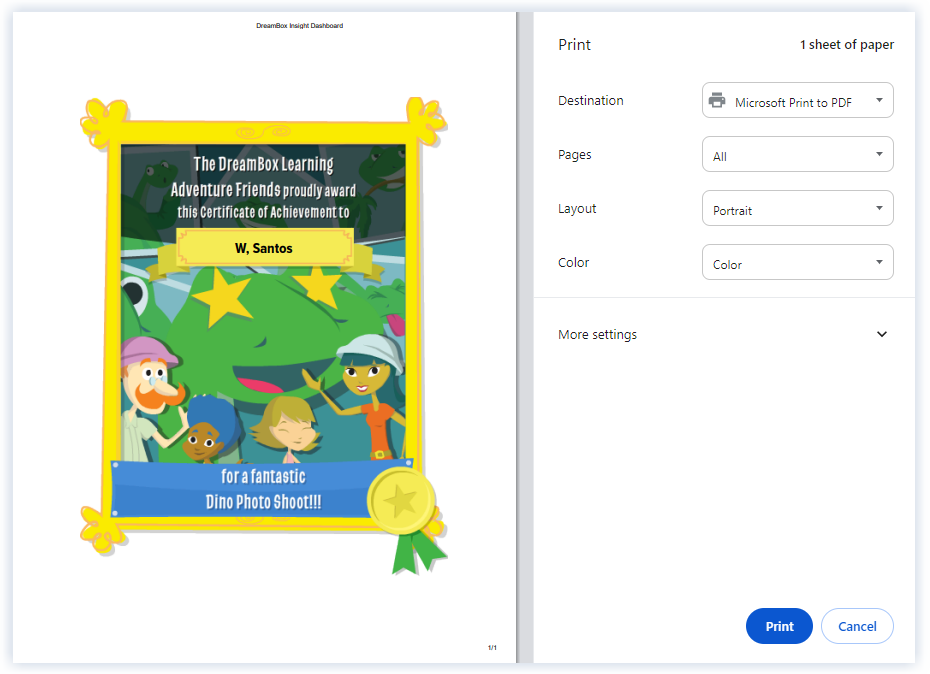Click the printer icon in Destination field
Screen dimensions: 930x674
(x=717, y=101)
